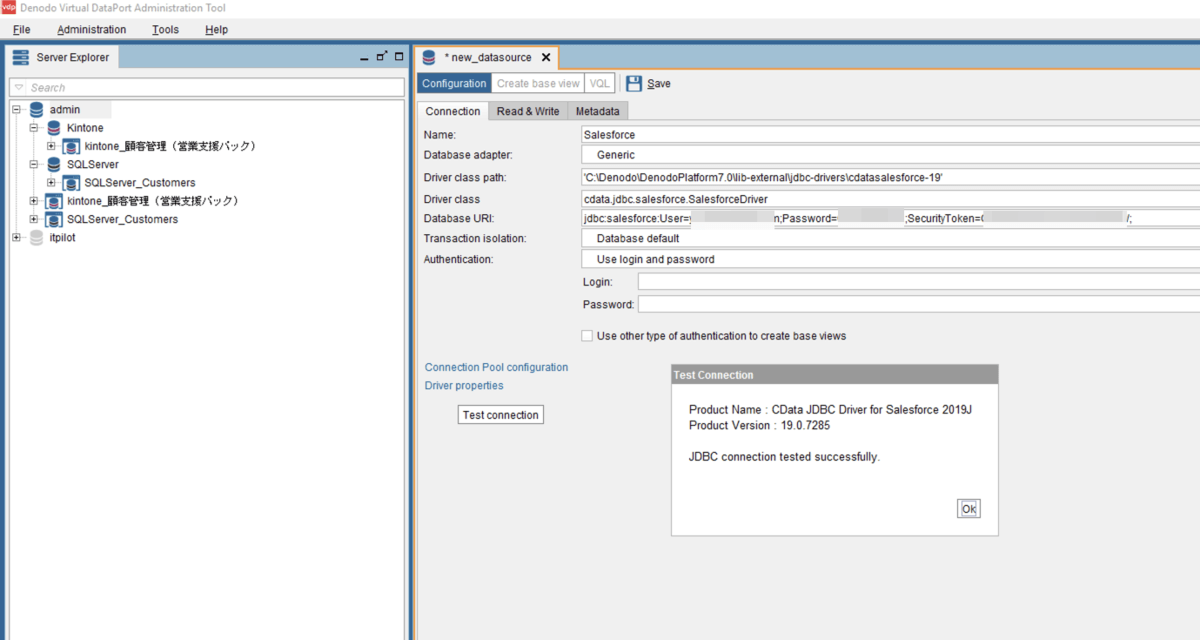Open Connection Pool configuration link
The image size is (1200, 640).
point(496,367)
